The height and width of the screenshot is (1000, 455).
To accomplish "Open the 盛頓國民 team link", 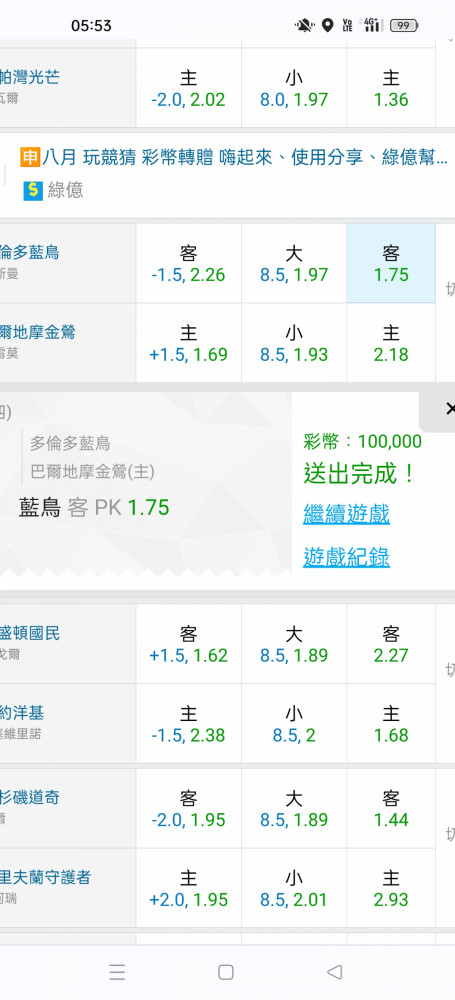I will (x=30, y=633).
